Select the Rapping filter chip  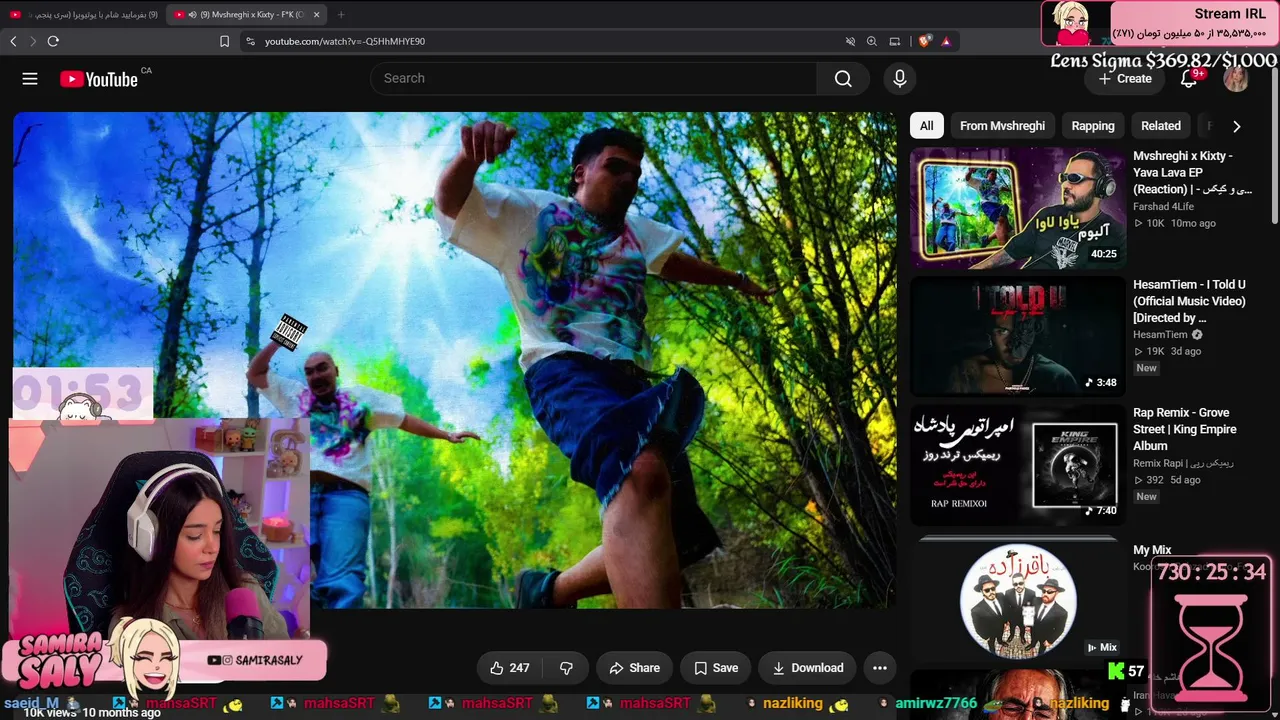(1093, 126)
